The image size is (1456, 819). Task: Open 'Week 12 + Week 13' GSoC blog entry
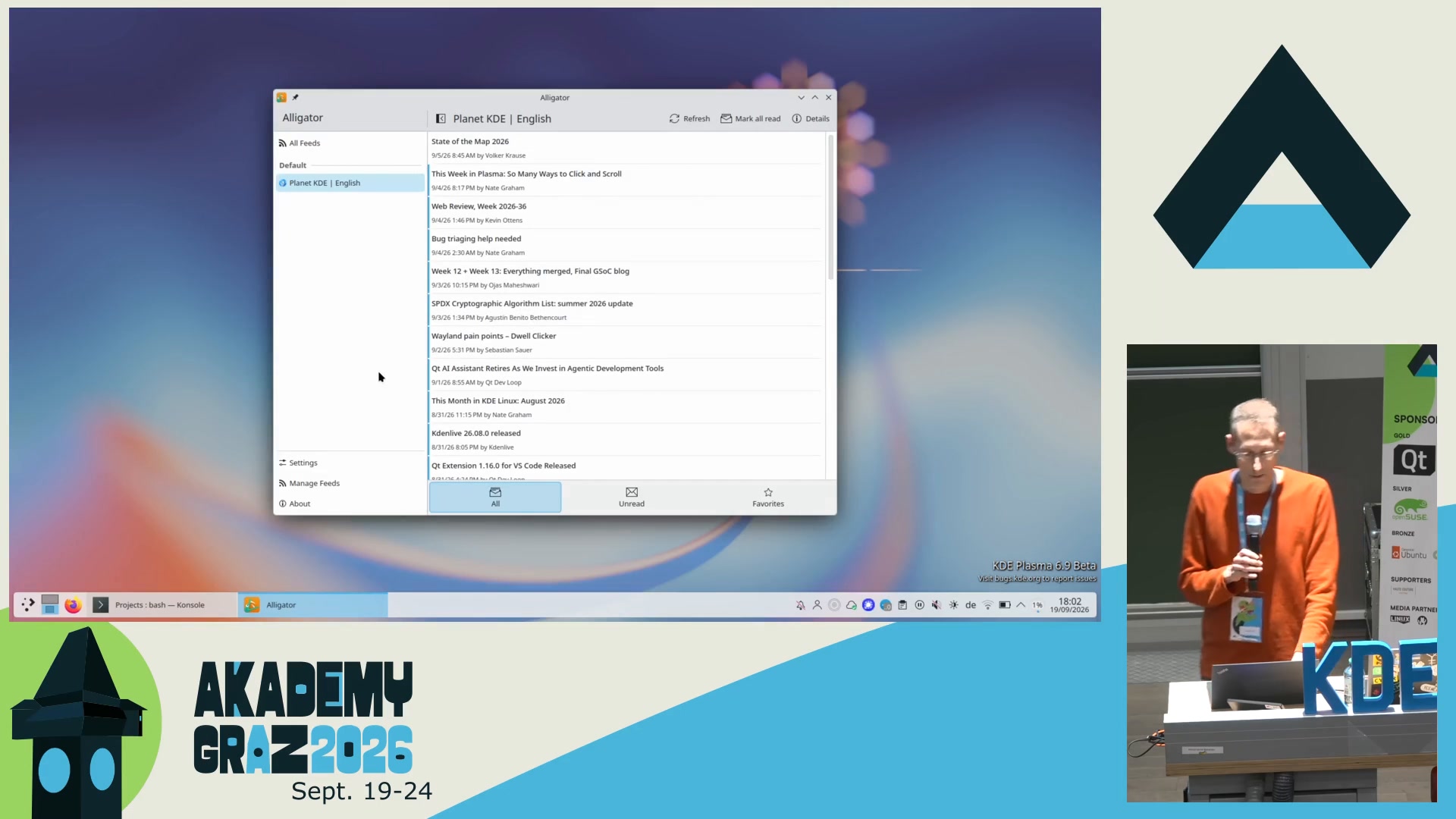pyautogui.click(x=626, y=278)
